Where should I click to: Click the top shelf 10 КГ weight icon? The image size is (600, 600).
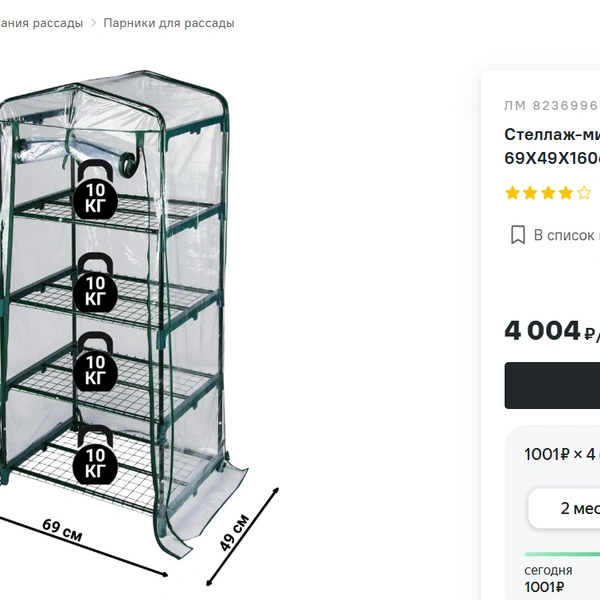pos(95,189)
